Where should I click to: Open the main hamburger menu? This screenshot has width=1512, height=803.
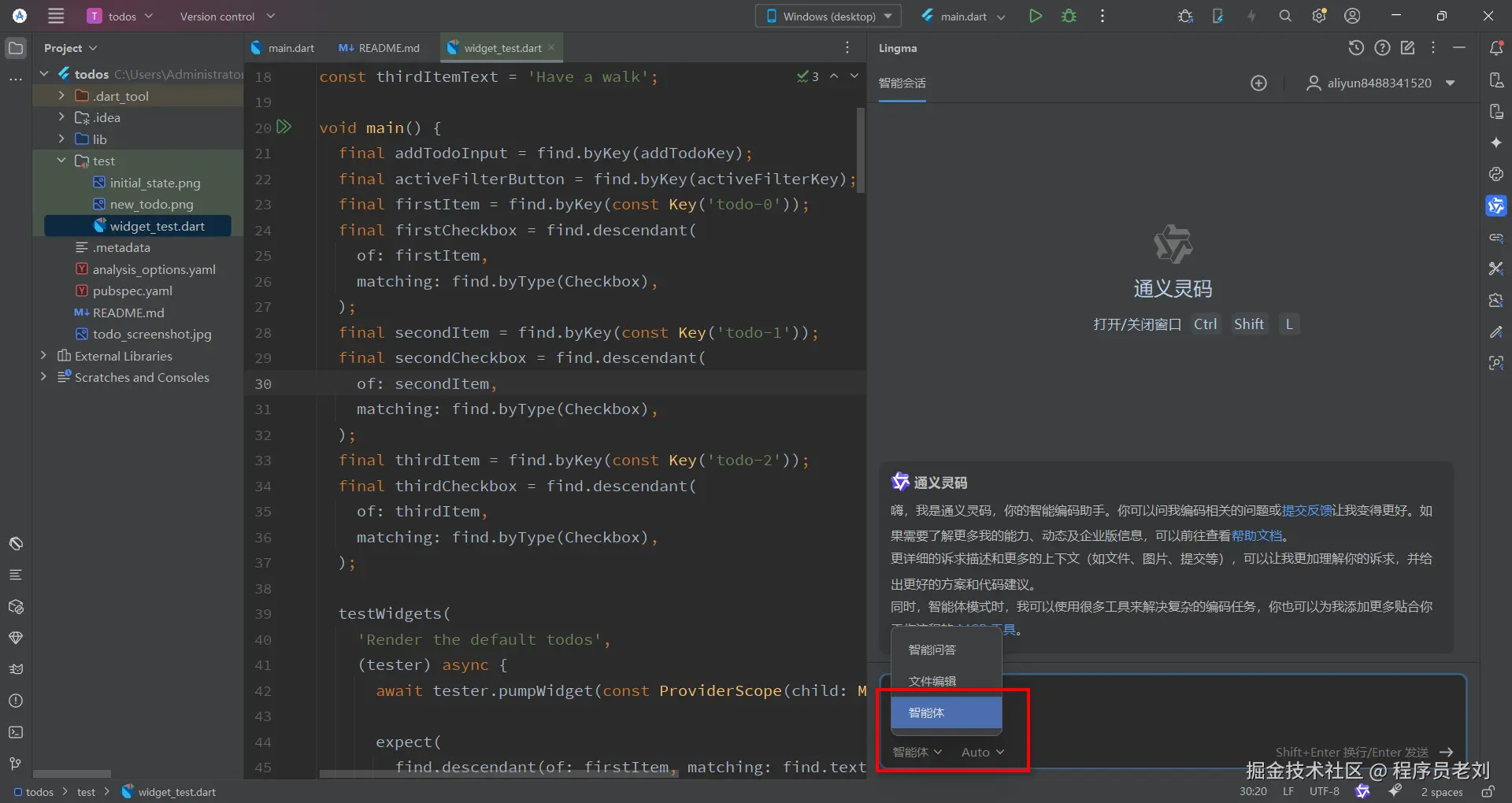coord(56,16)
